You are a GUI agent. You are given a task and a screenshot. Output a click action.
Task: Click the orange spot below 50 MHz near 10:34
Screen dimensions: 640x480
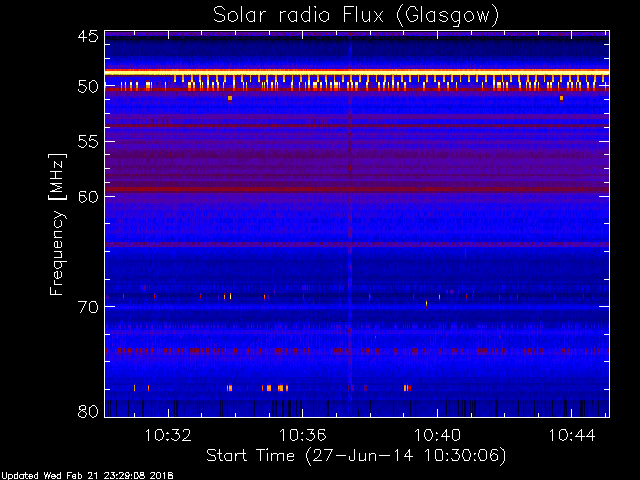[230, 98]
